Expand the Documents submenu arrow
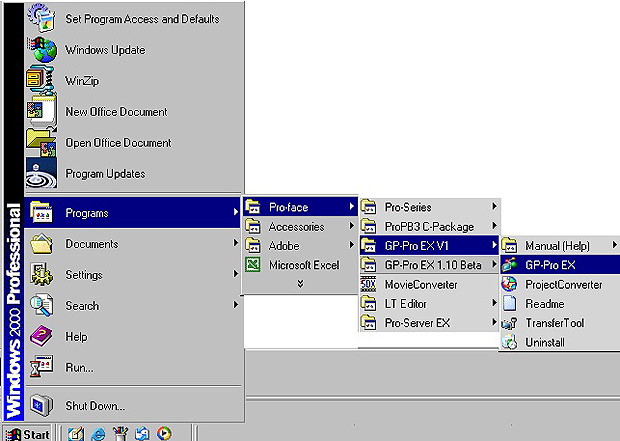The height and width of the screenshot is (441, 620). 236,242
